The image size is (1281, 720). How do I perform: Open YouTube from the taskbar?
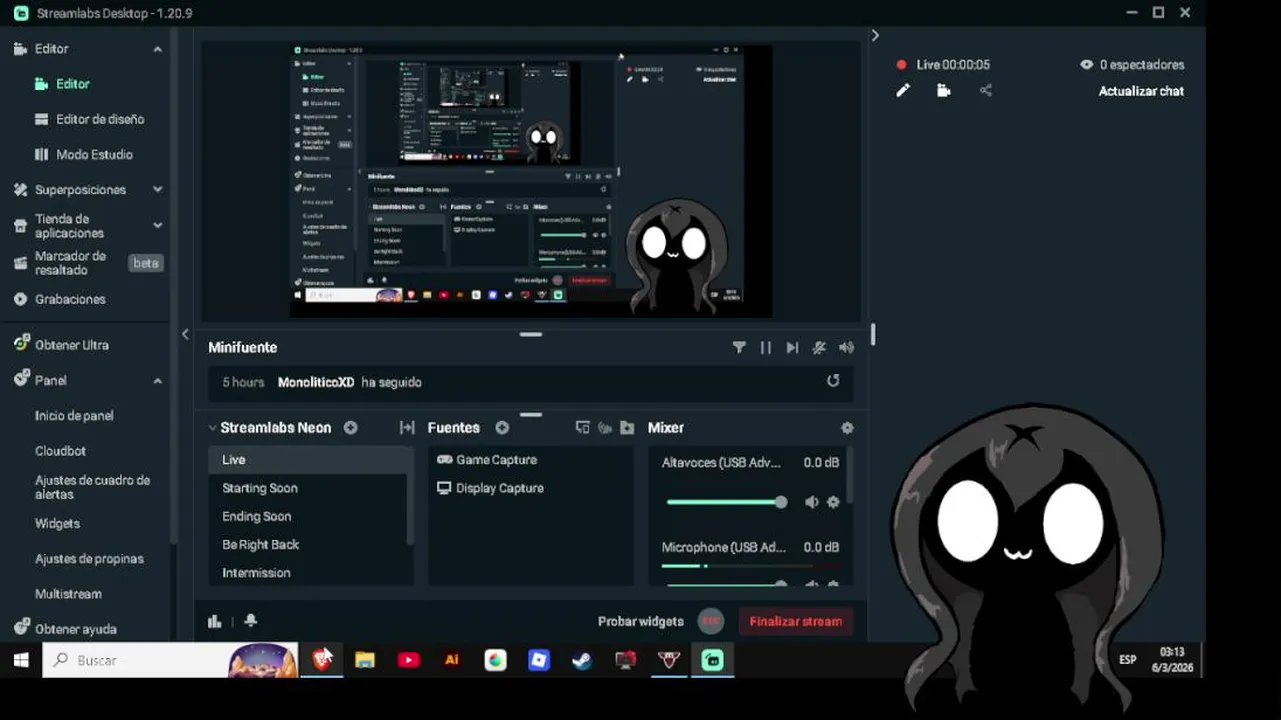(408, 660)
